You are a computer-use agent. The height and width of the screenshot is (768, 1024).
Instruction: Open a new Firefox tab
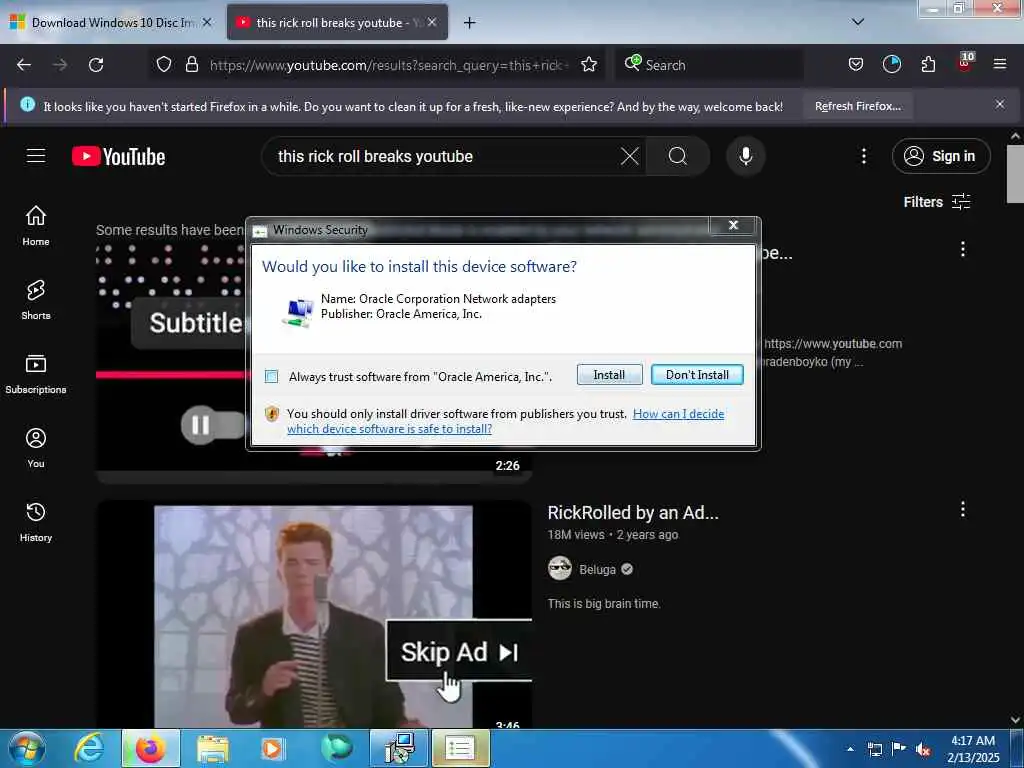click(470, 23)
